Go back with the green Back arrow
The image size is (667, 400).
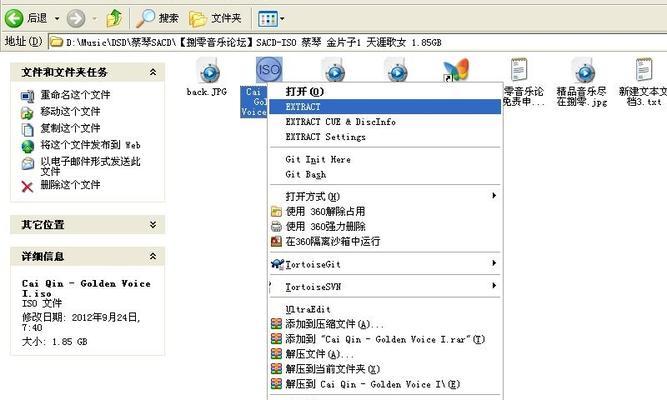pos(14,19)
